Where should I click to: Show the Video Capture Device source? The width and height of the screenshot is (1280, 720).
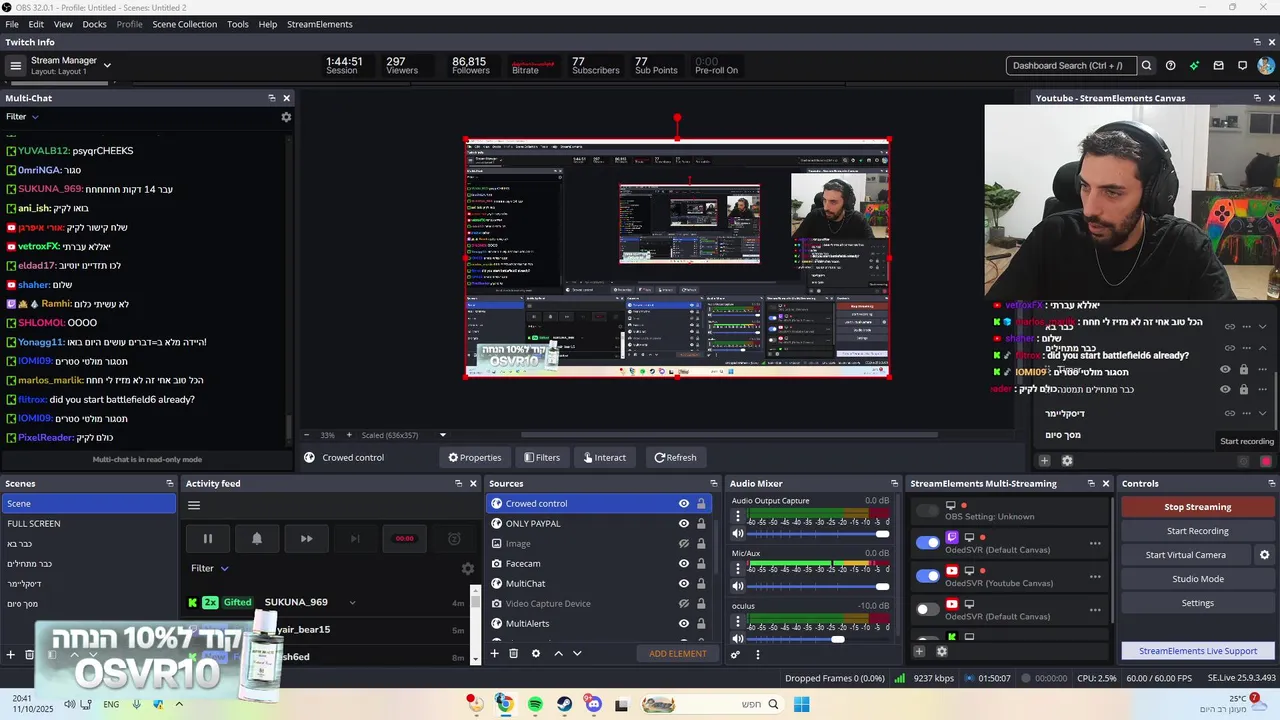(x=684, y=604)
